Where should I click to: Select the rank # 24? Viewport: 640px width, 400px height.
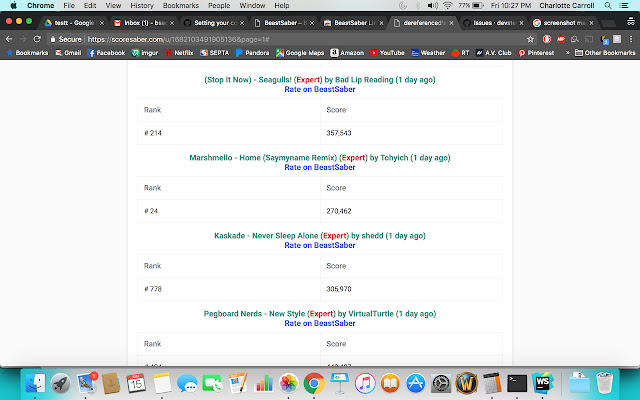(x=151, y=211)
